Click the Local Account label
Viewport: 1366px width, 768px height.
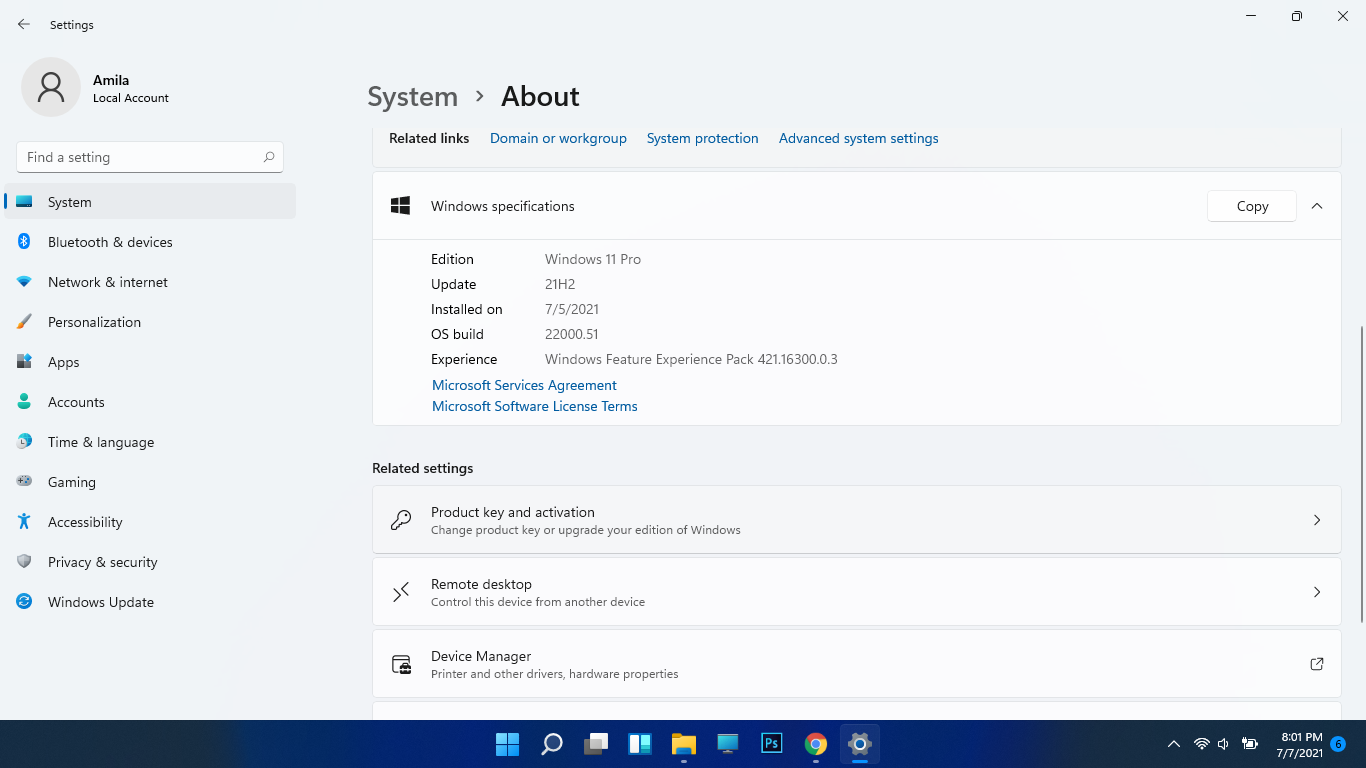[x=131, y=98]
